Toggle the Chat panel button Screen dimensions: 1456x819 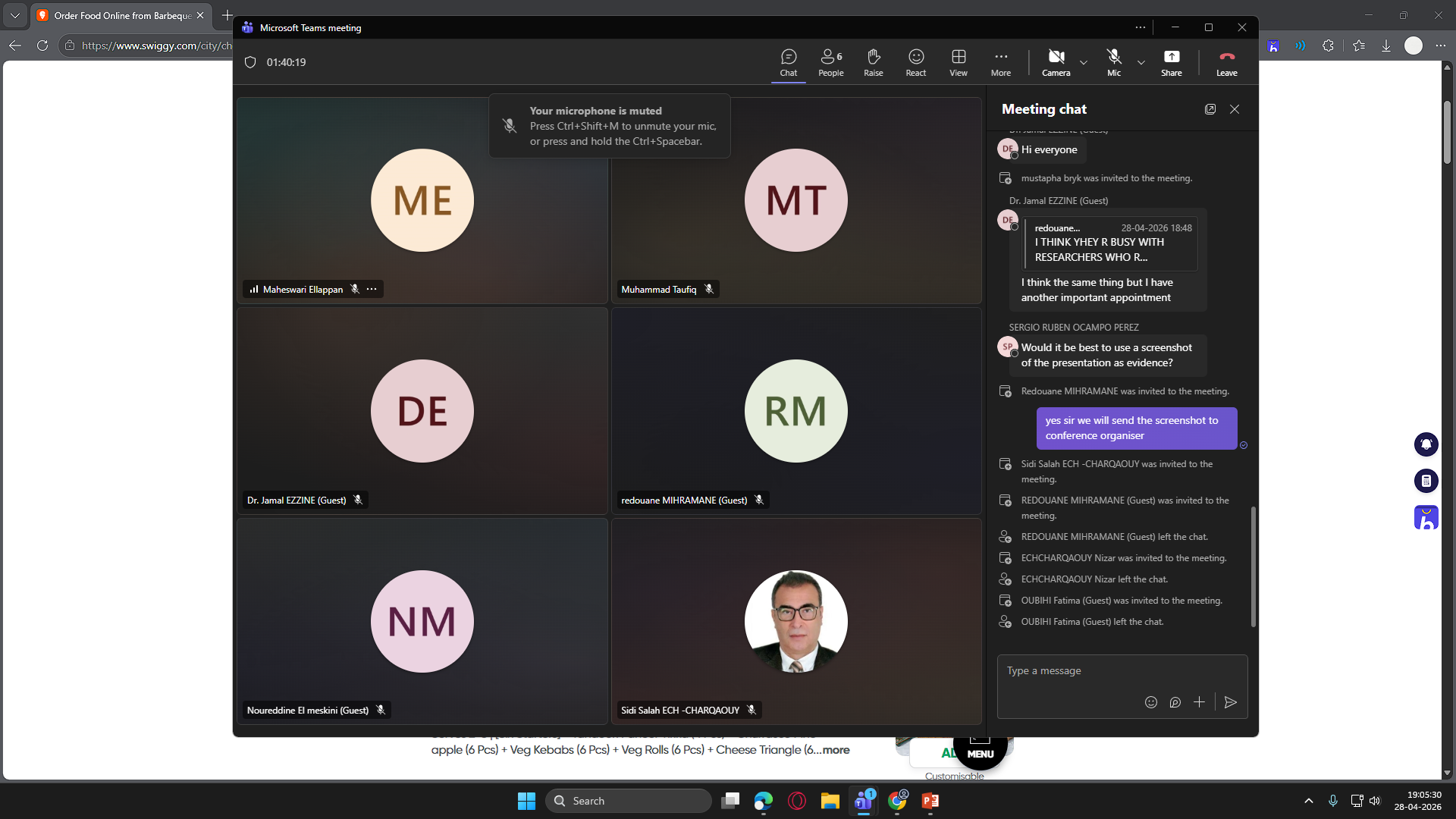789,62
